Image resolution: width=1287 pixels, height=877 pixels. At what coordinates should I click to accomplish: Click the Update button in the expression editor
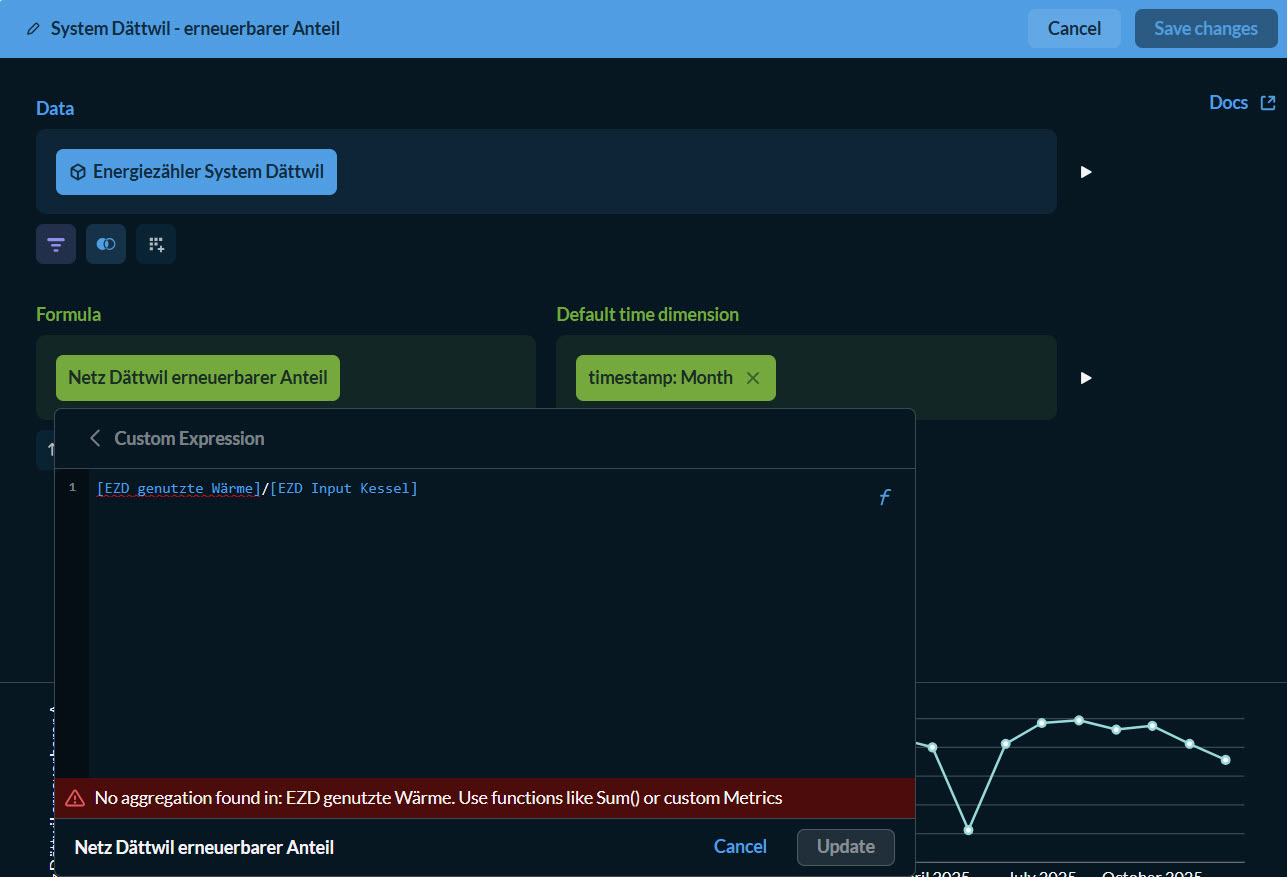tap(845, 847)
